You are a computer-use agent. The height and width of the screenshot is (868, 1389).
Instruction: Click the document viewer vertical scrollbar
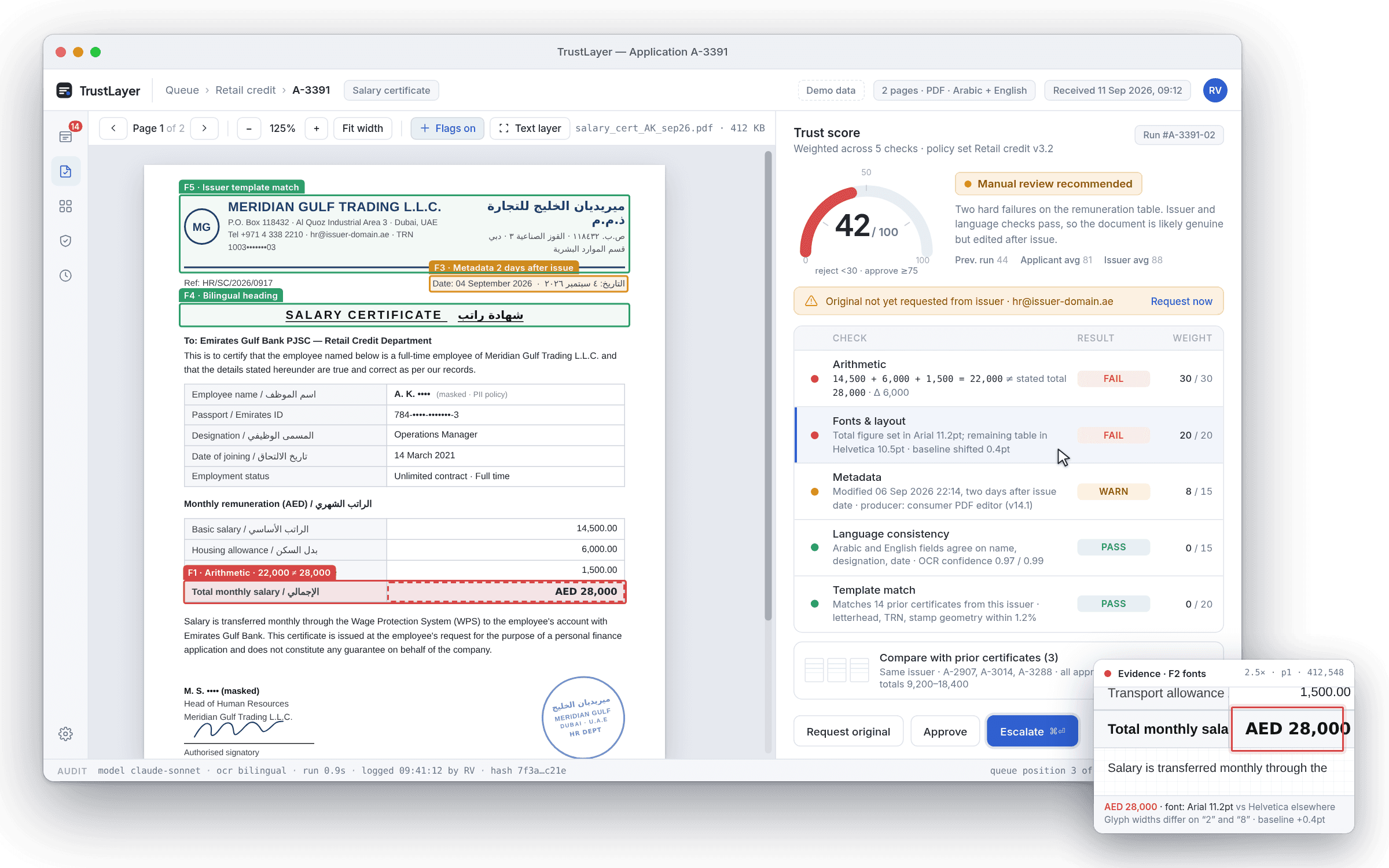(768, 386)
